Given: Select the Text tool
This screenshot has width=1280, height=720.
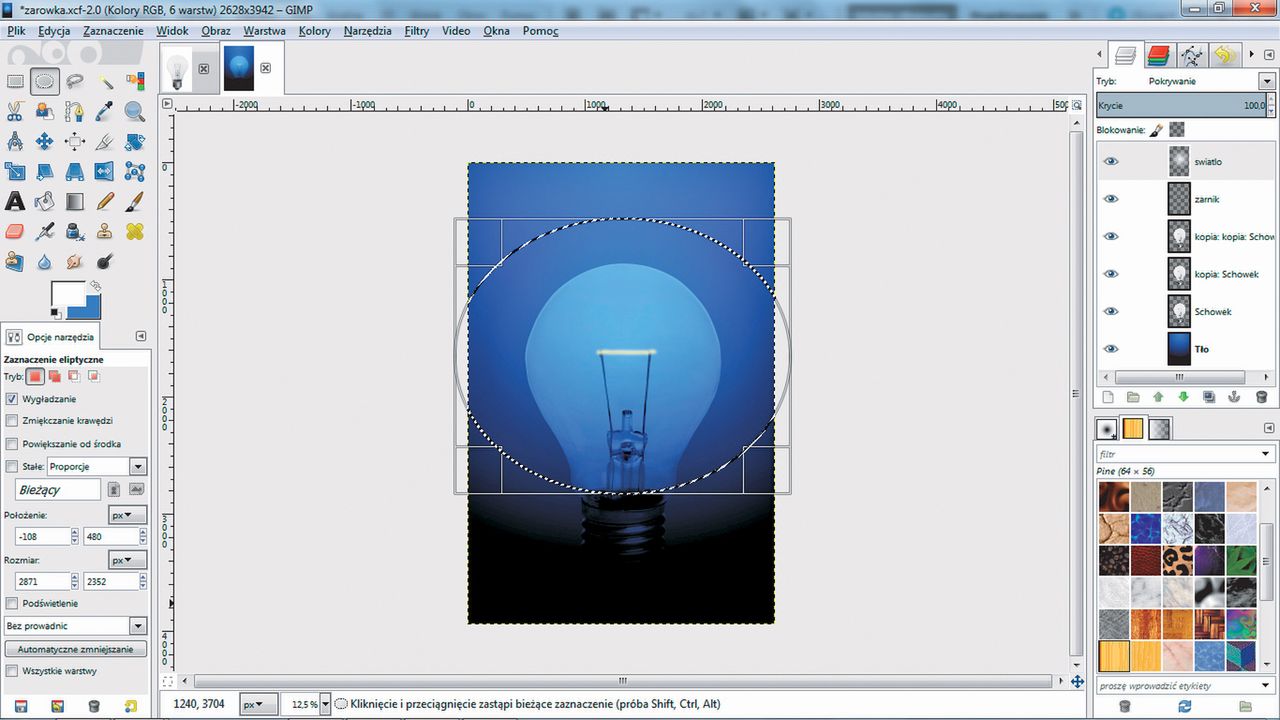Looking at the screenshot, I should point(15,202).
